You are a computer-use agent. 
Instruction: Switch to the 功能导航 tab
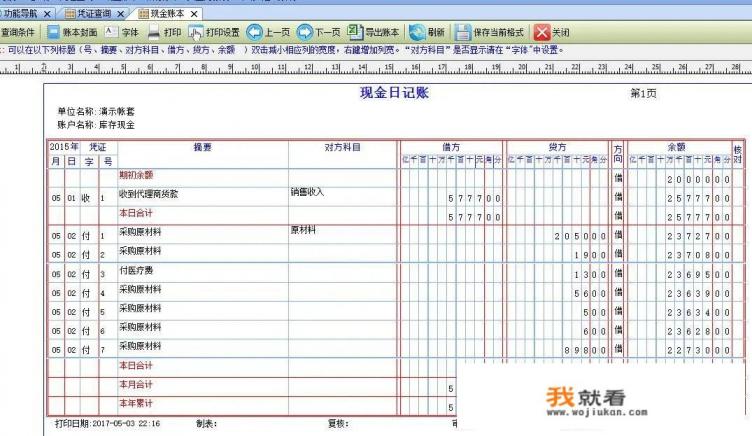click(x=21, y=14)
